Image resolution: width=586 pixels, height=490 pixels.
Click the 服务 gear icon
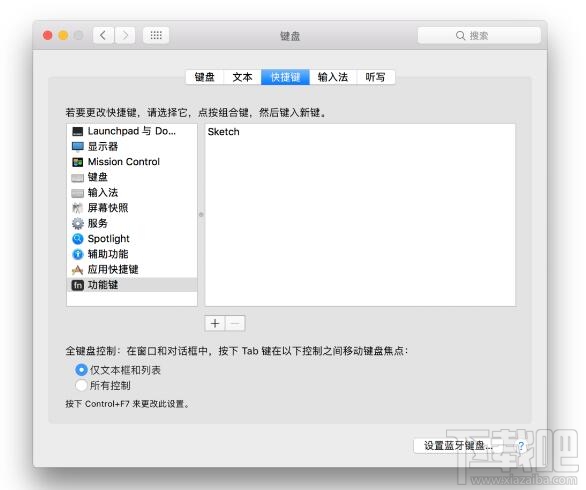[x=77, y=224]
